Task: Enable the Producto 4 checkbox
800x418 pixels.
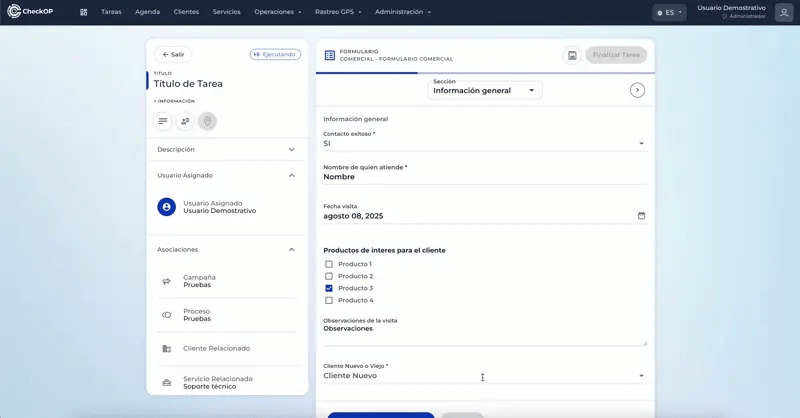Action: pos(329,301)
